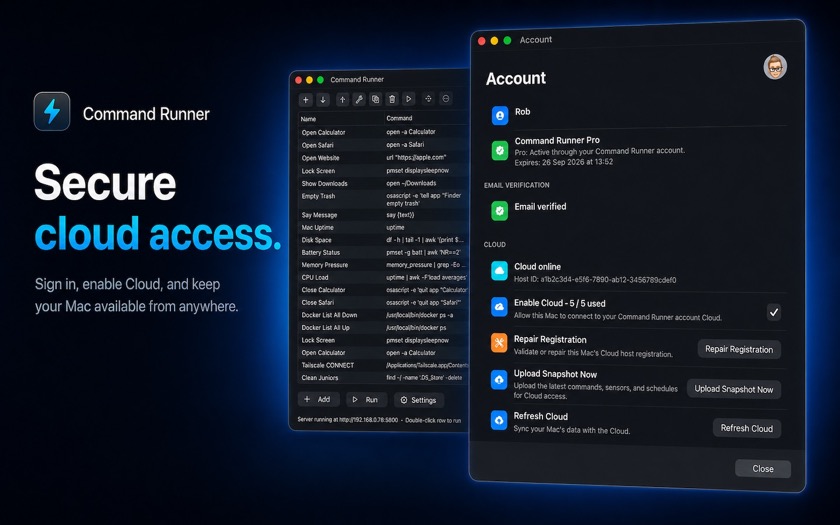Image resolution: width=840 pixels, height=525 pixels.
Task: Select the Clean Juniors row
Action: [x=382, y=378]
